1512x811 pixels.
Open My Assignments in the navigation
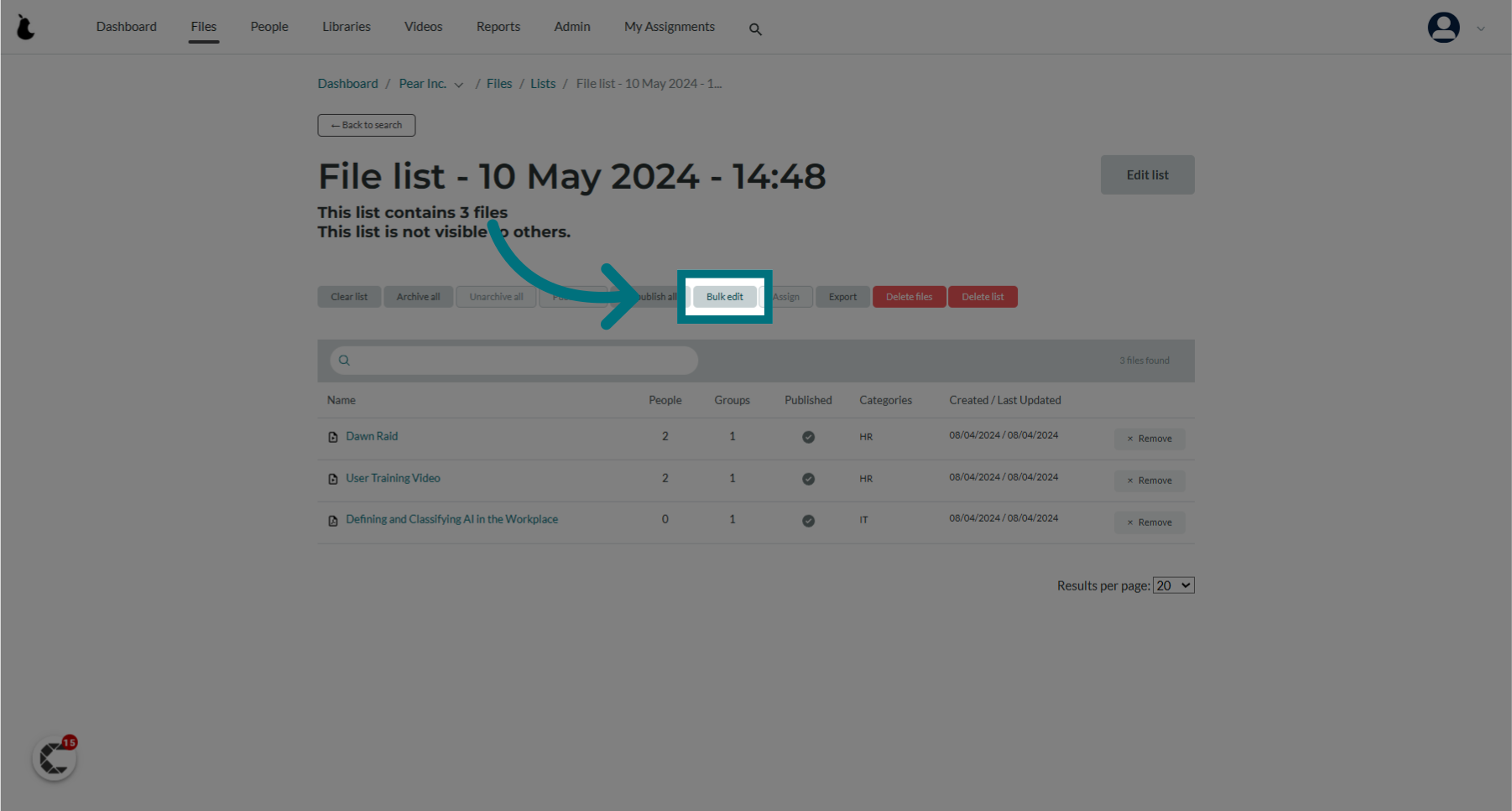(x=670, y=27)
